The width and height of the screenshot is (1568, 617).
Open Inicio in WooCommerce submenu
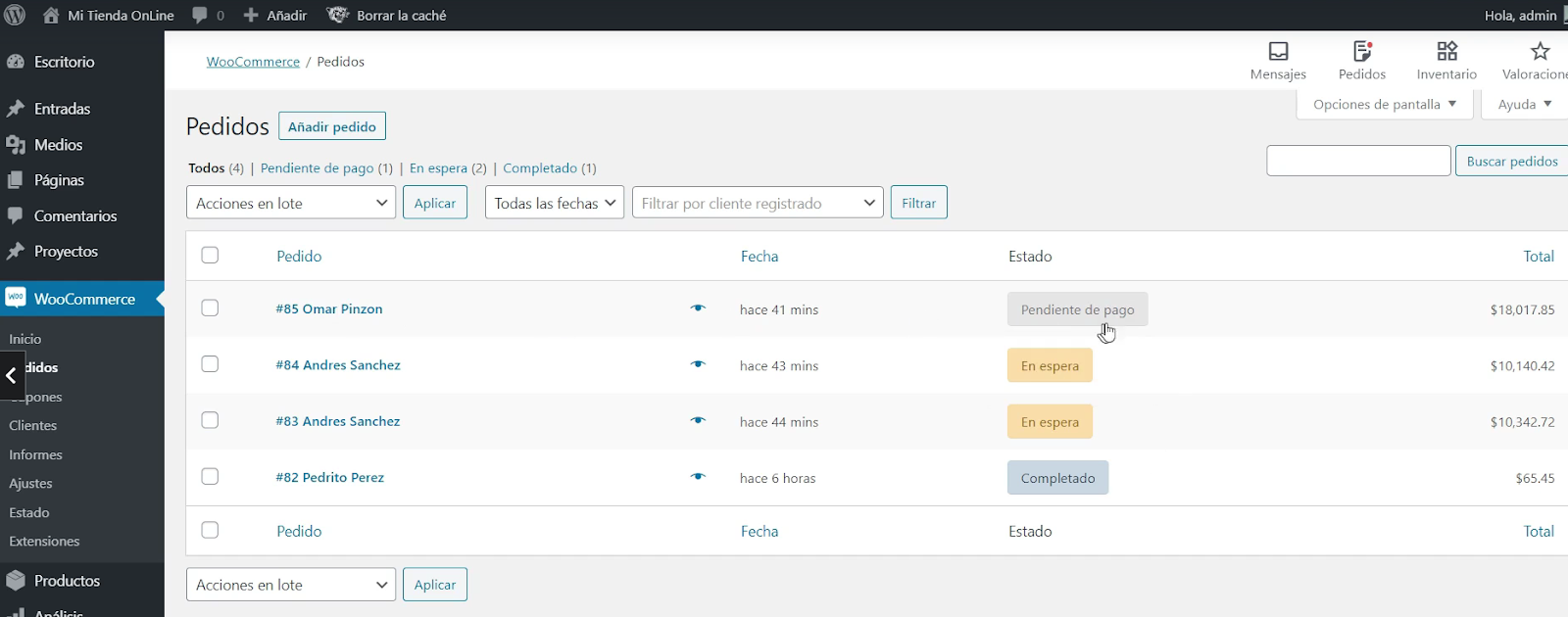click(25, 339)
